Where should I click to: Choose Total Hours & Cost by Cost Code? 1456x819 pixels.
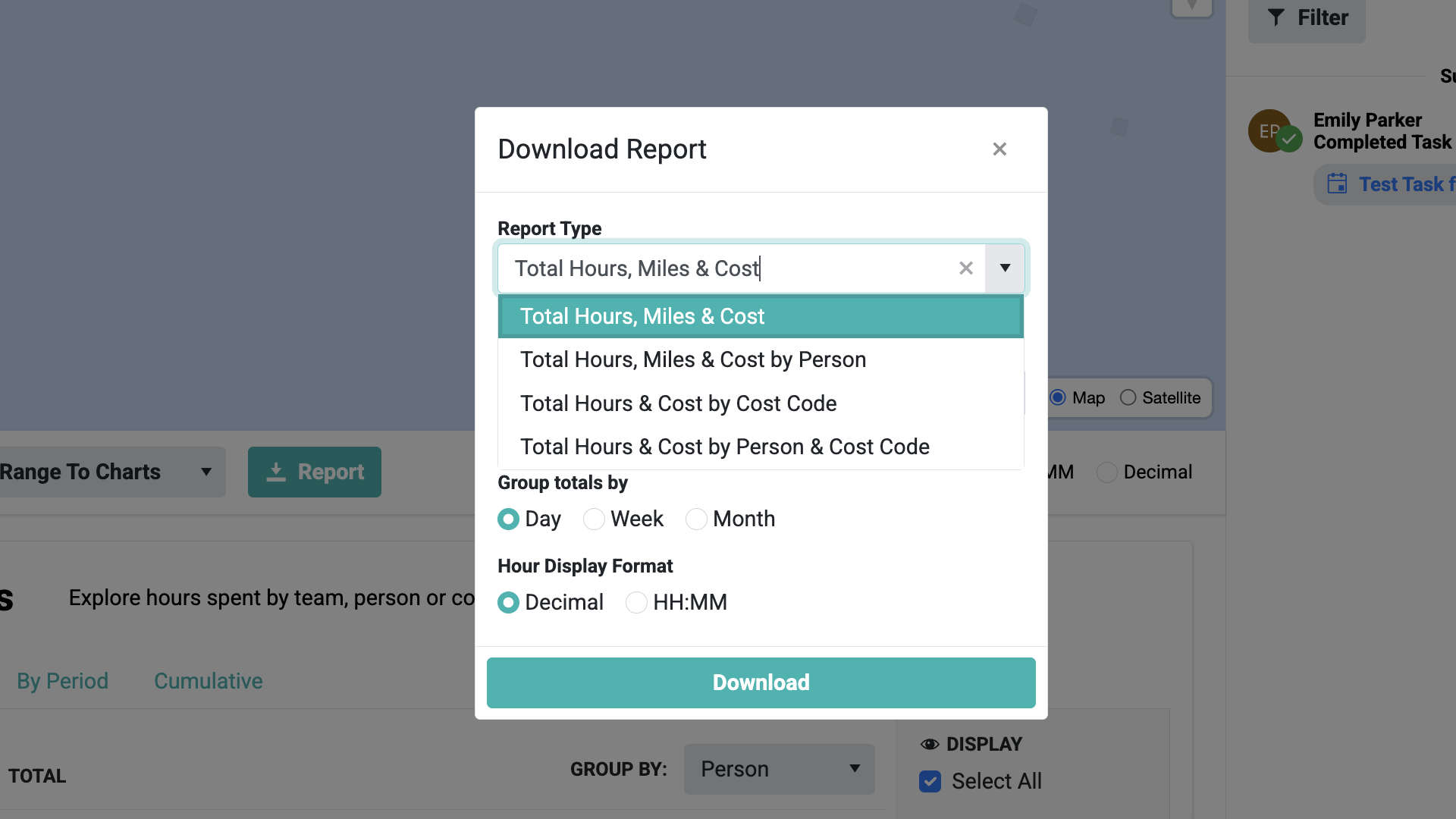tap(761, 403)
